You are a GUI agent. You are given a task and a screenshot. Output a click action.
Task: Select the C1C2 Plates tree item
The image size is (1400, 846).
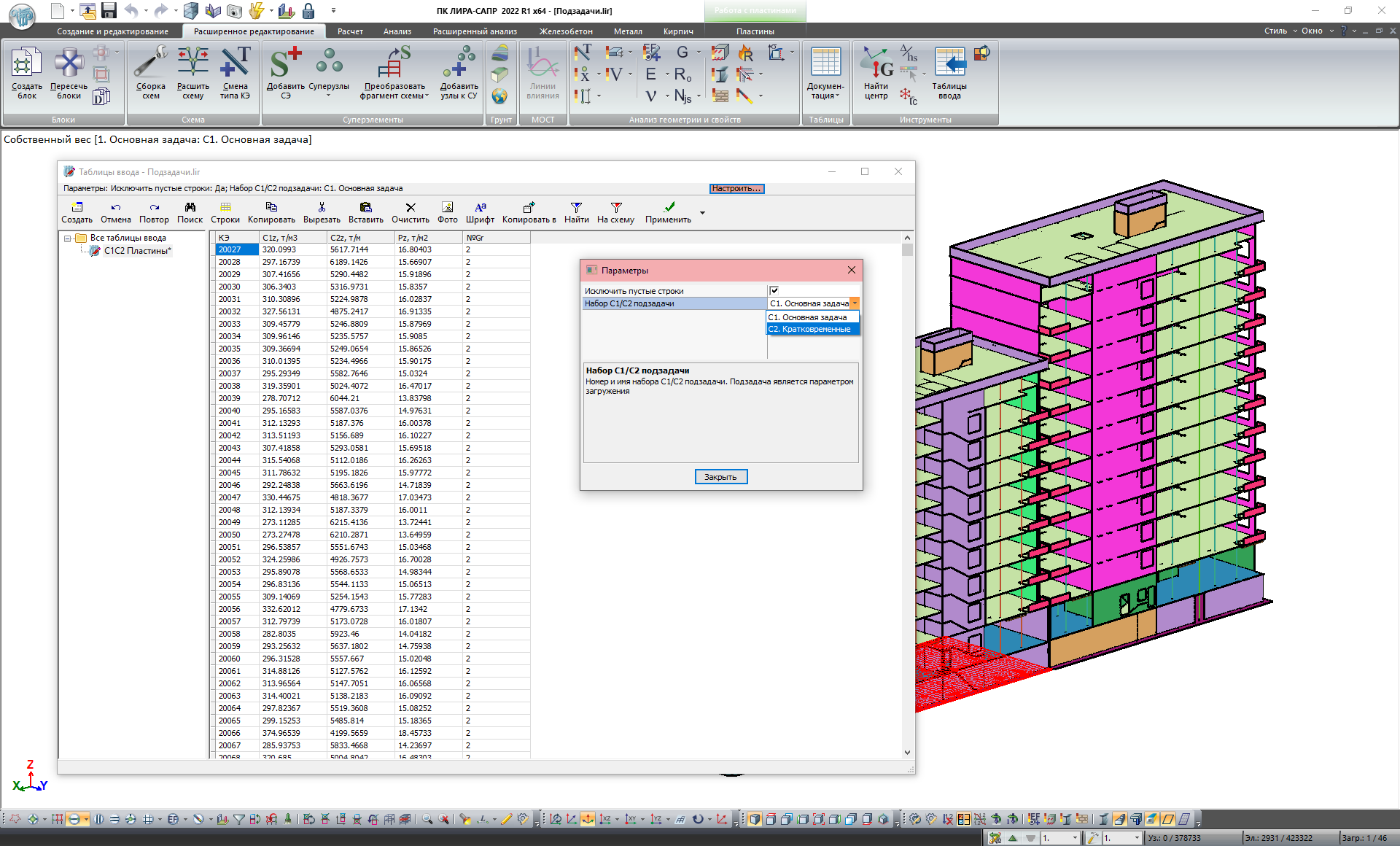click(137, 251)
